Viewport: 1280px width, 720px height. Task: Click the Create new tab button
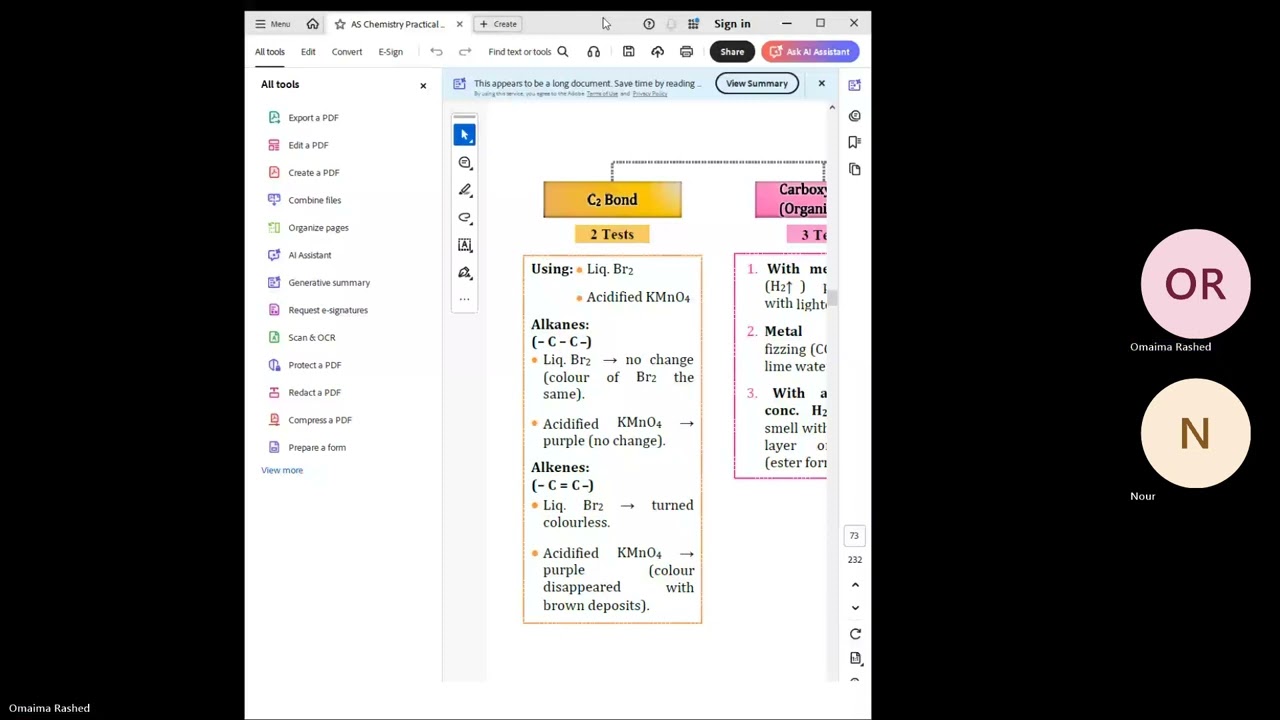click(498, 24)
